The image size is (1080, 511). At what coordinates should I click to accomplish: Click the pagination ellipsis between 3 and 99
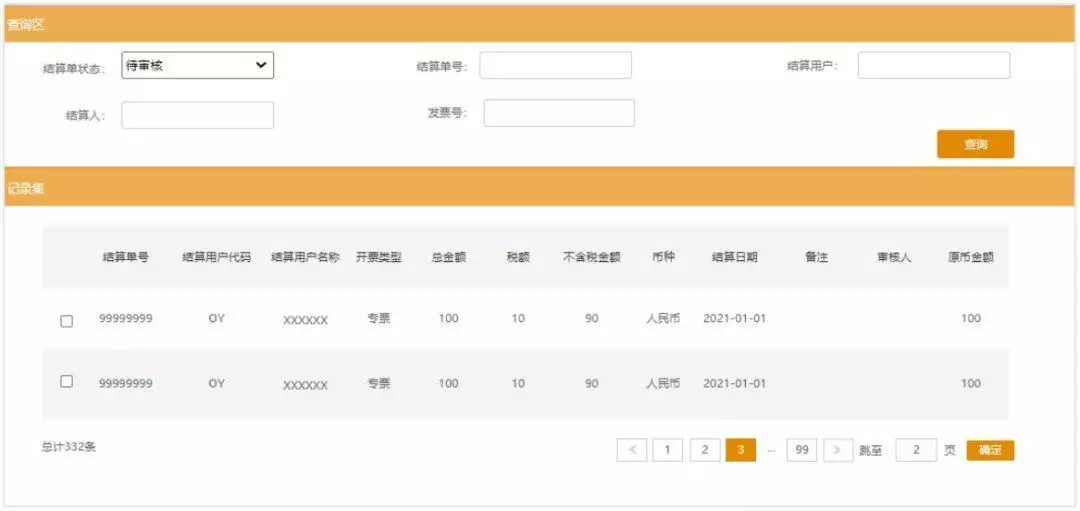point(771,450)
